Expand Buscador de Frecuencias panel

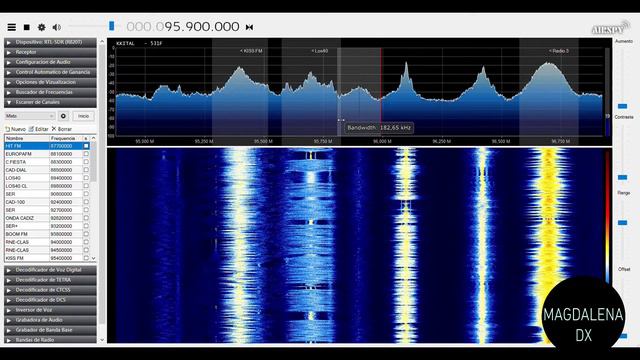[50, 92]
